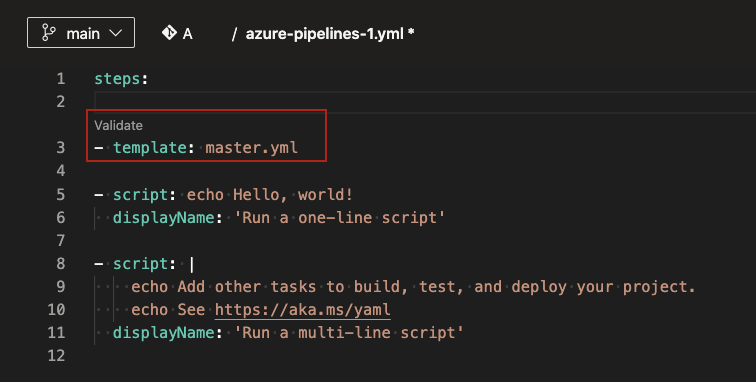Click 'echo Hello, world!' text
This screenshot has width=756, height=382.
coord(270,195)
